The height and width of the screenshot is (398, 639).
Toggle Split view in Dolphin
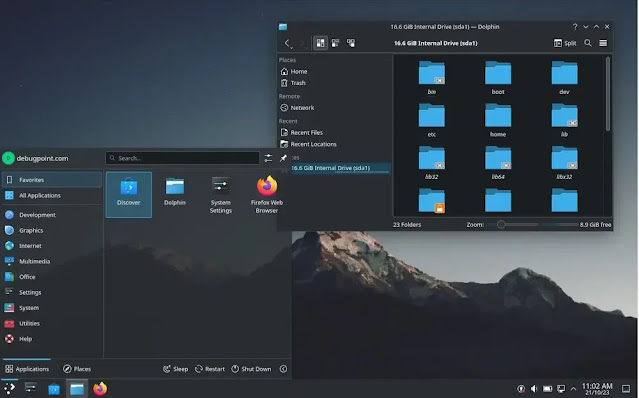(x=565, y=43)
